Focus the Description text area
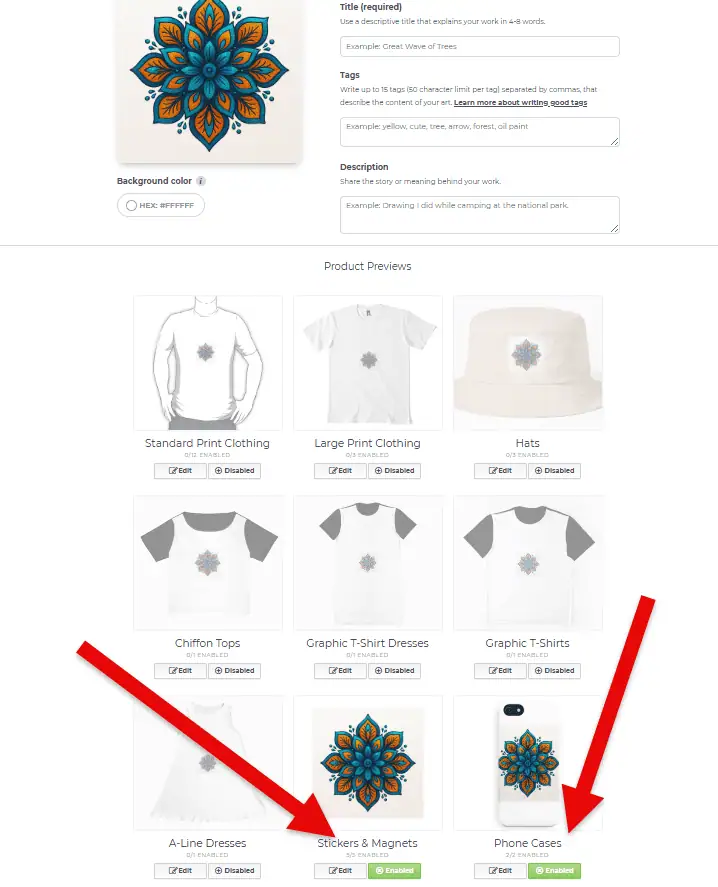 tap(479, 214)
